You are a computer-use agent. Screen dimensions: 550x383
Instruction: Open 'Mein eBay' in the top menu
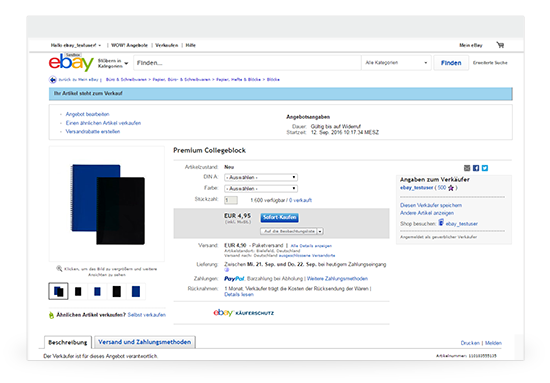point(471,45)
